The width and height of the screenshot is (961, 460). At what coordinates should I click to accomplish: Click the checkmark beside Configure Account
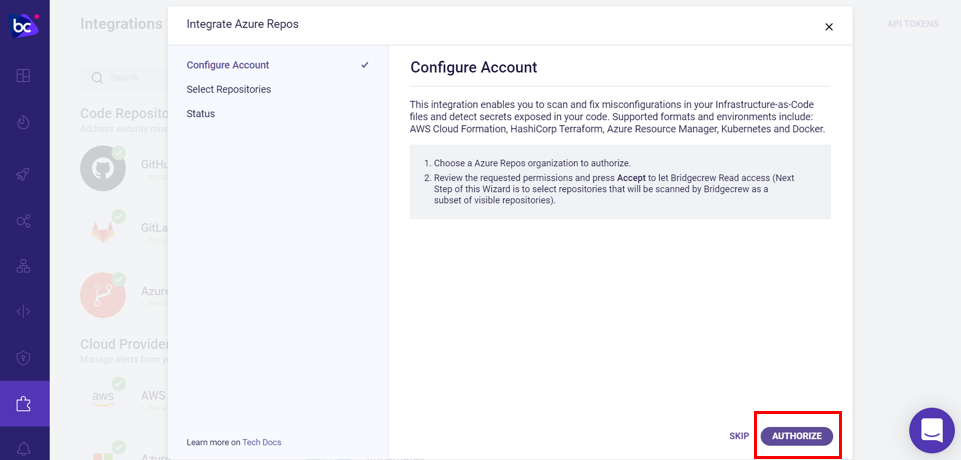(x=365, y=65)
